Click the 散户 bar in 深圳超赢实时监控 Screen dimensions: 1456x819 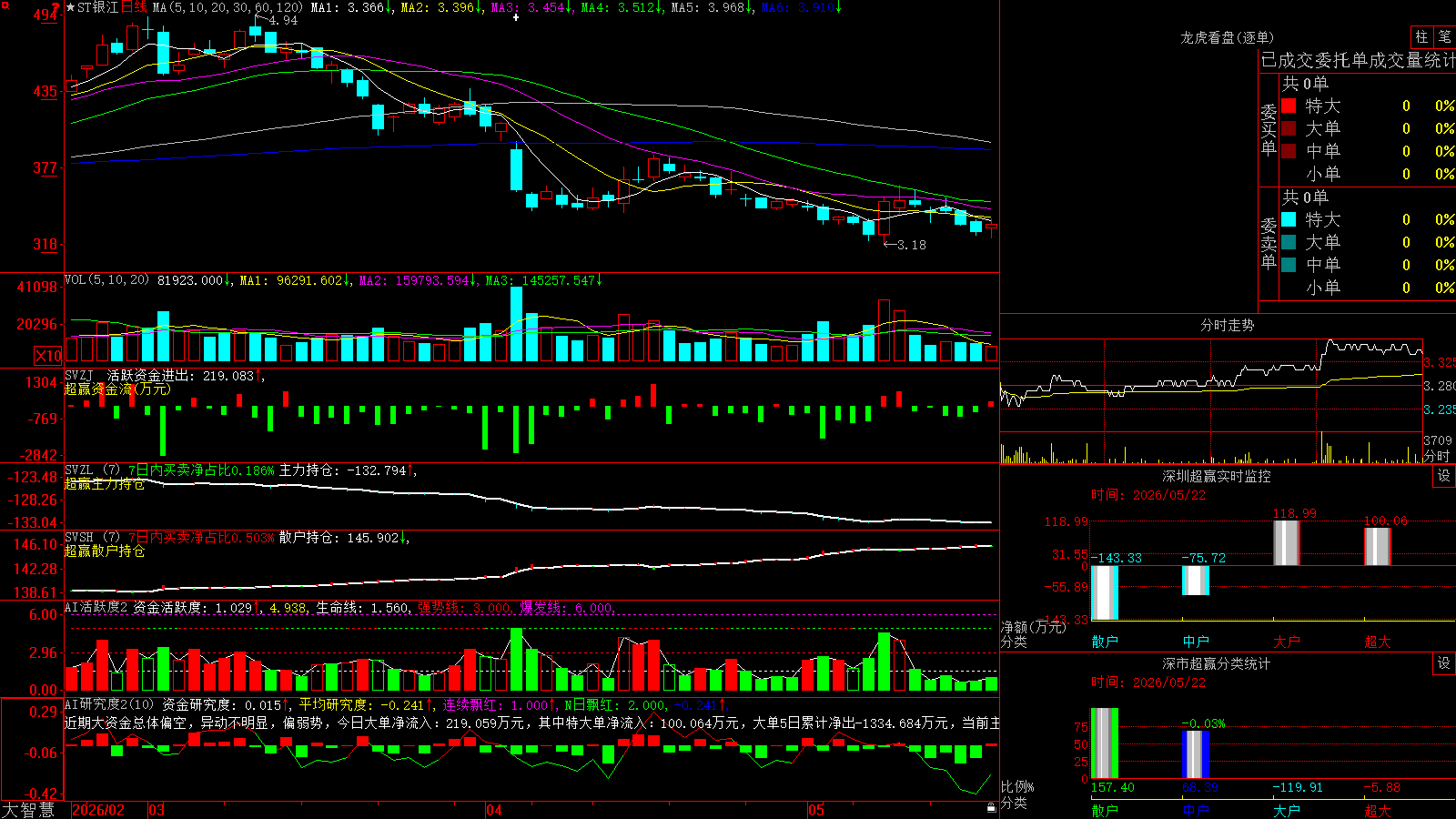point(1105,592)
